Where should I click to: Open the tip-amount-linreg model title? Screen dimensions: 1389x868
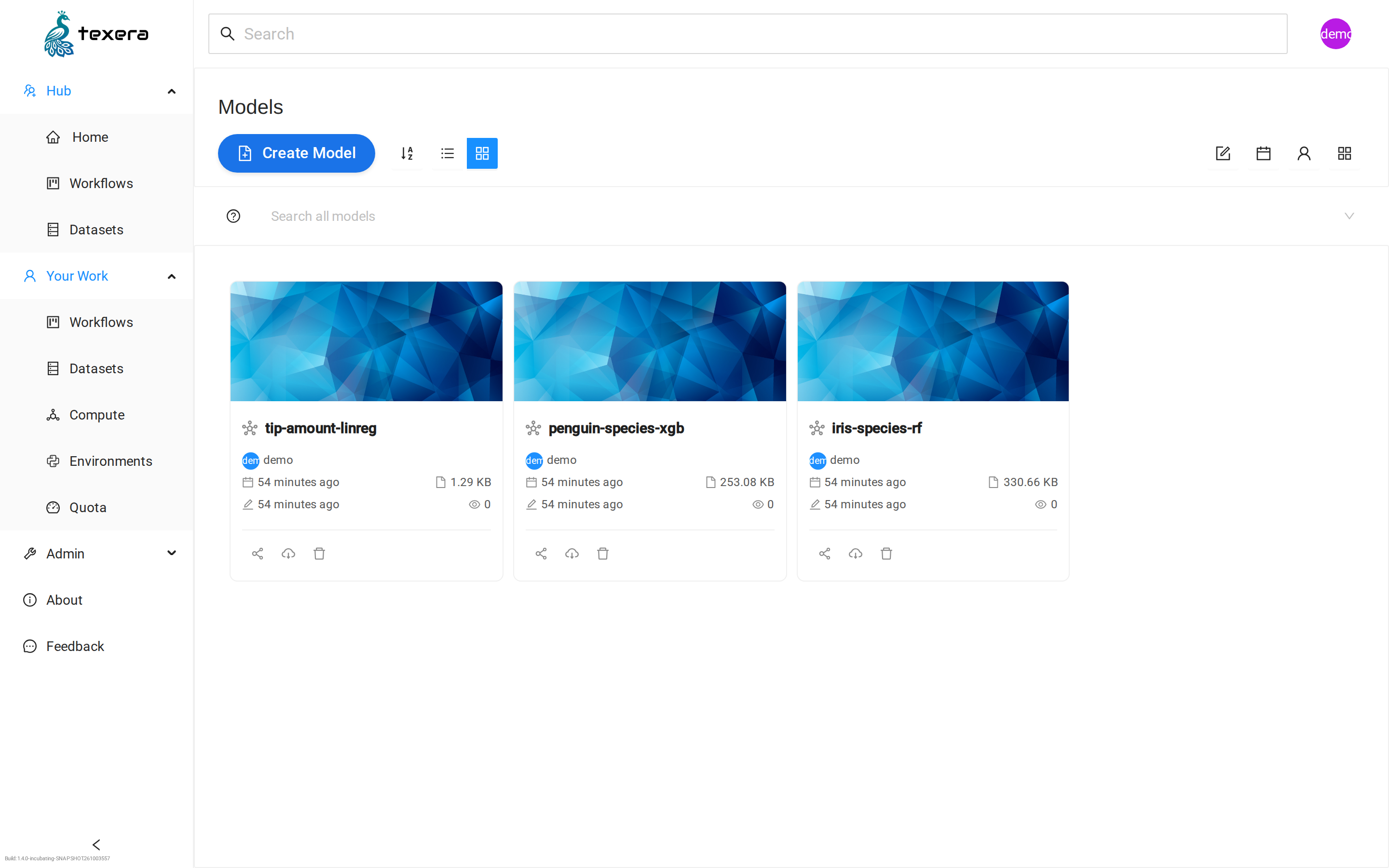(320, 428)
